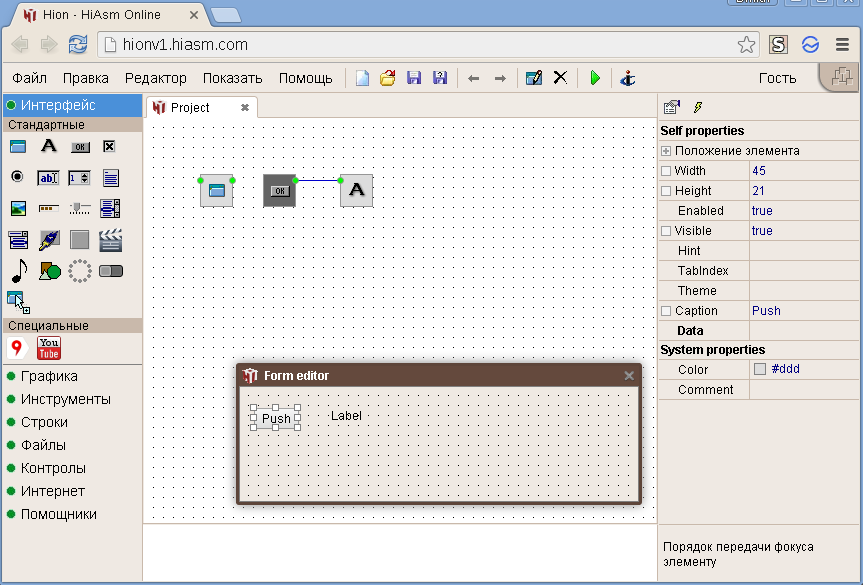Select the shapes figure component in palette
Screen dimensions: 863x585
(x=50, y=271)
